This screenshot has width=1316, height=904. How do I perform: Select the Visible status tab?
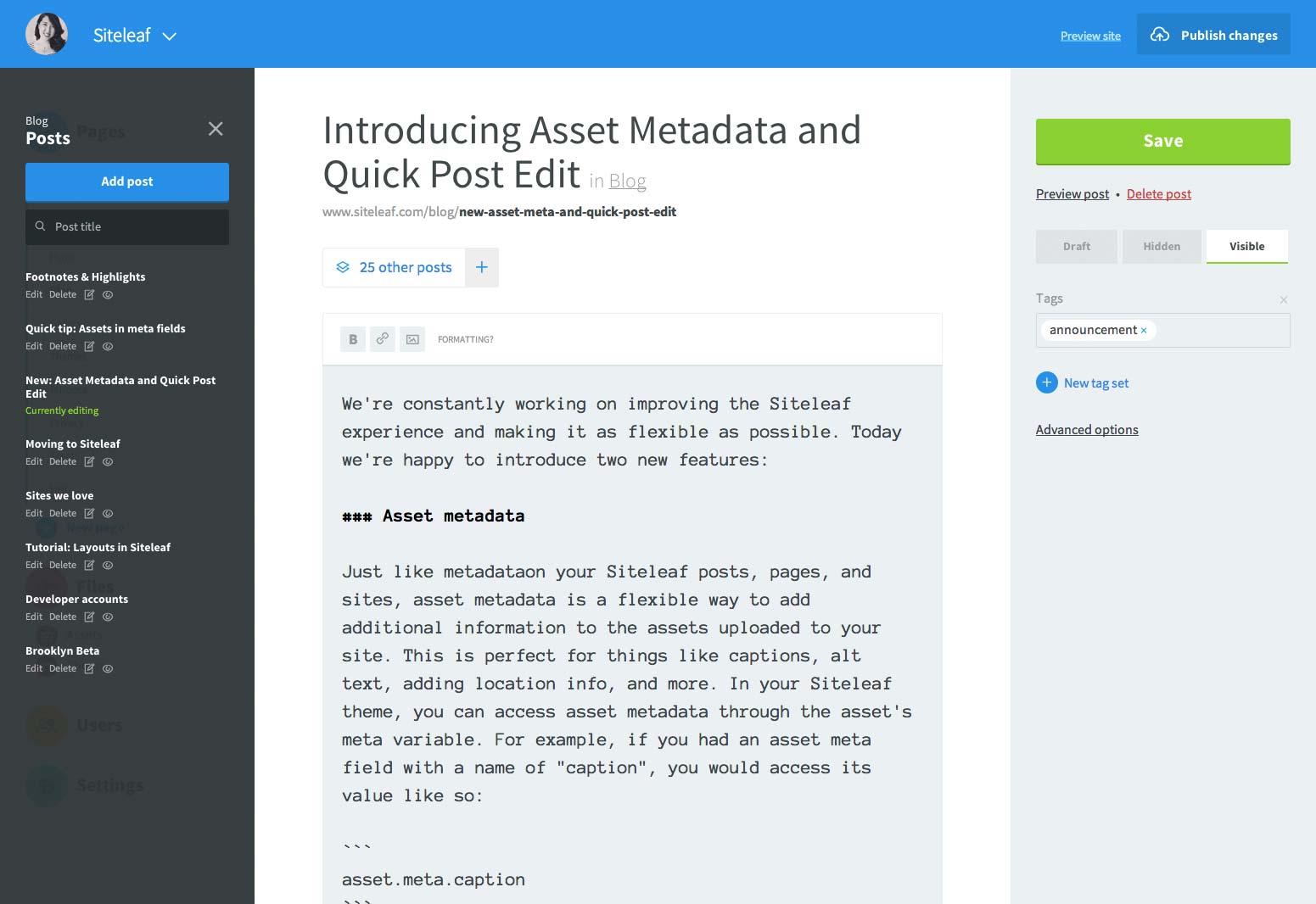1246,246
